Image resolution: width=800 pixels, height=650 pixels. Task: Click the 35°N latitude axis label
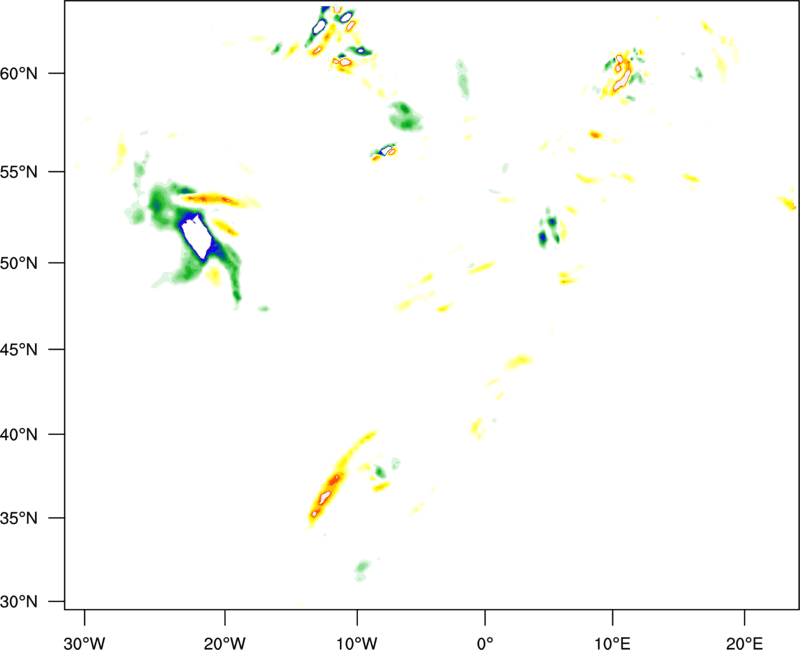19,518
